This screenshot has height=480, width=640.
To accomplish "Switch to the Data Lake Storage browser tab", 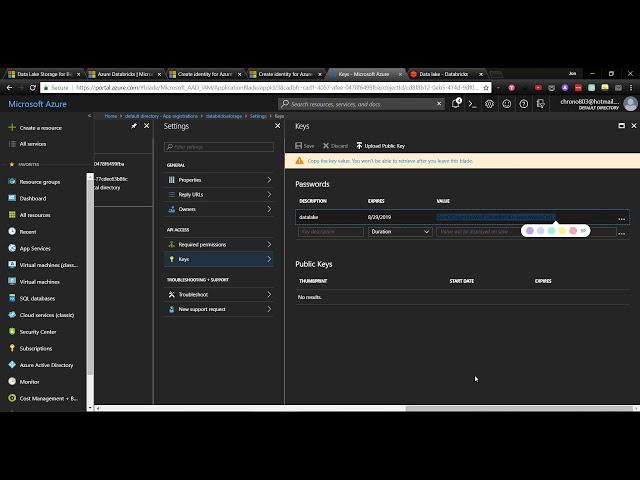I will pos(44,74).
